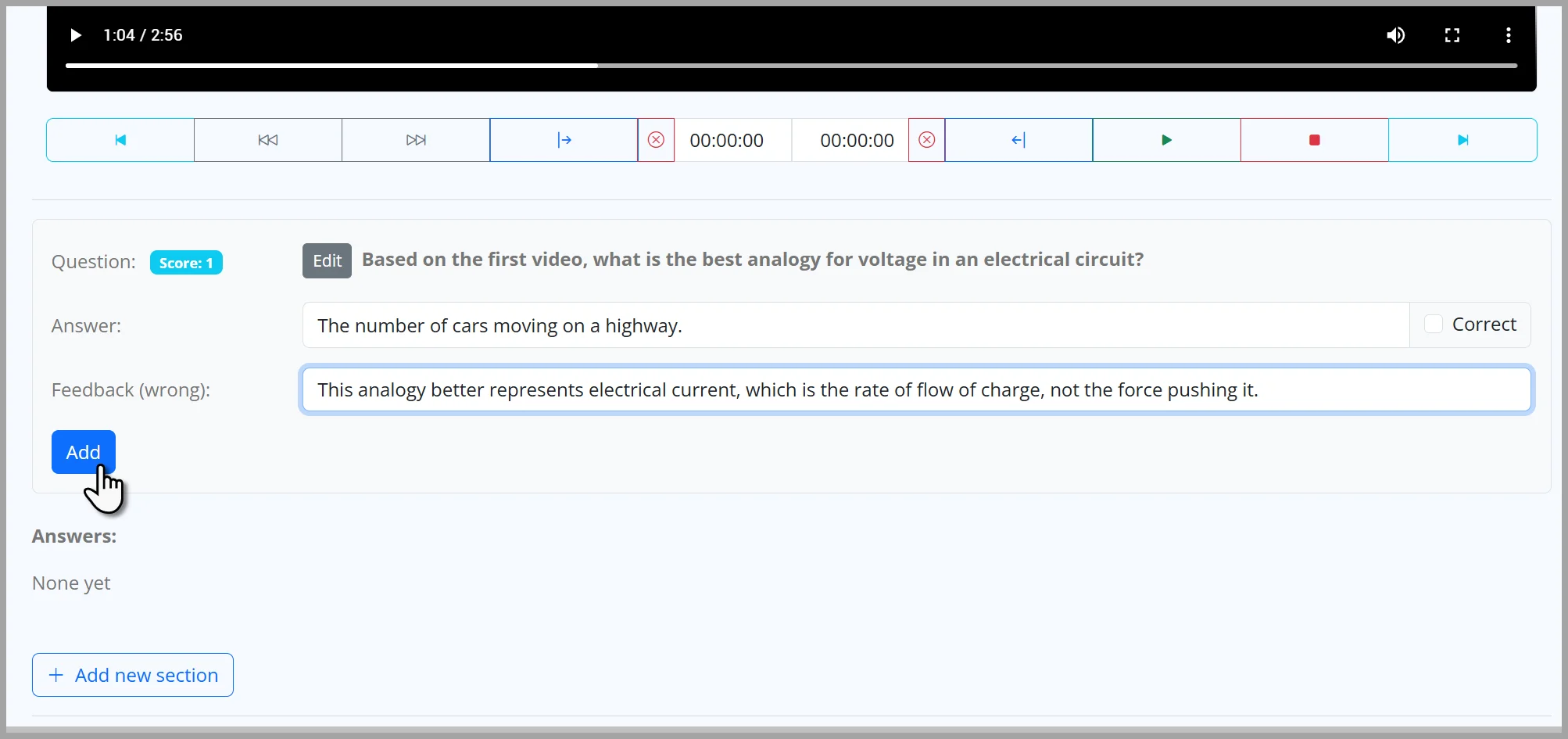This screenshot has width=1568, height=739.
Task: Mute the video volume
Action: pyautogui.click(x=1395, y=35)
